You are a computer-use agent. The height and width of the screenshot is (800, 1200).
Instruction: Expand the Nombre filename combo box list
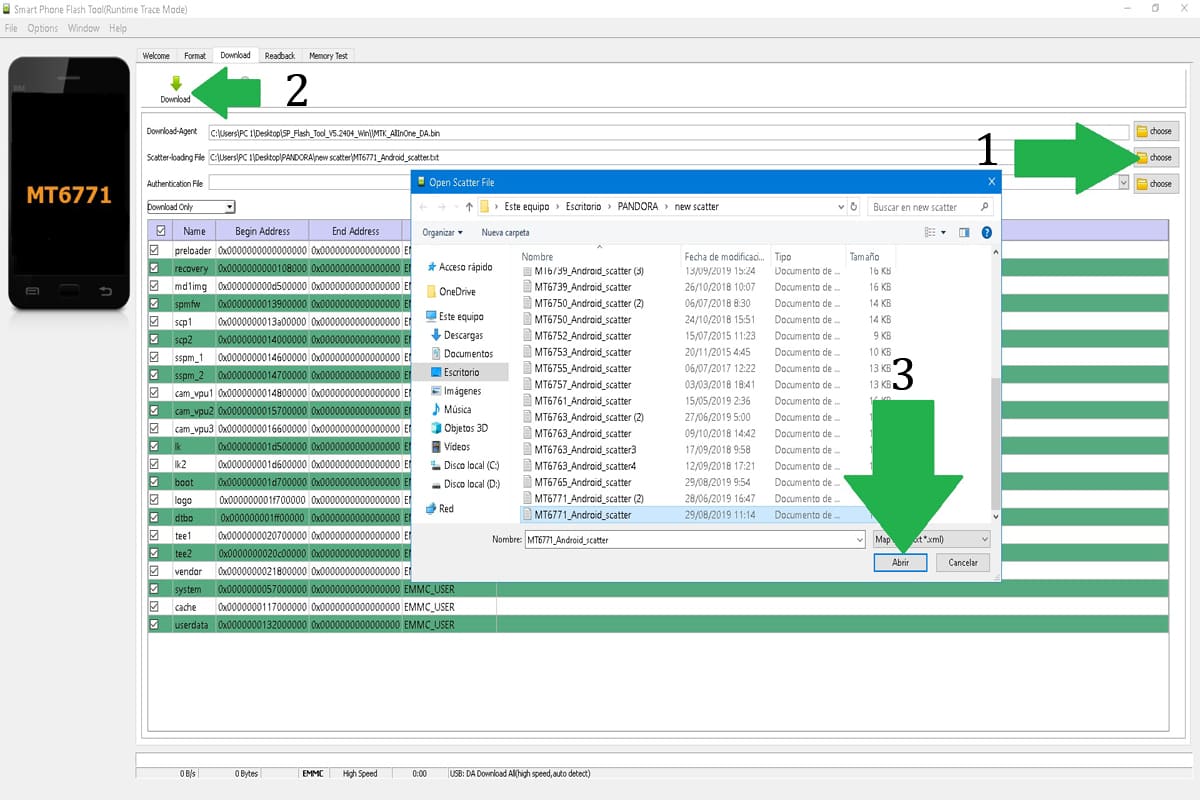tap(859, 539)
